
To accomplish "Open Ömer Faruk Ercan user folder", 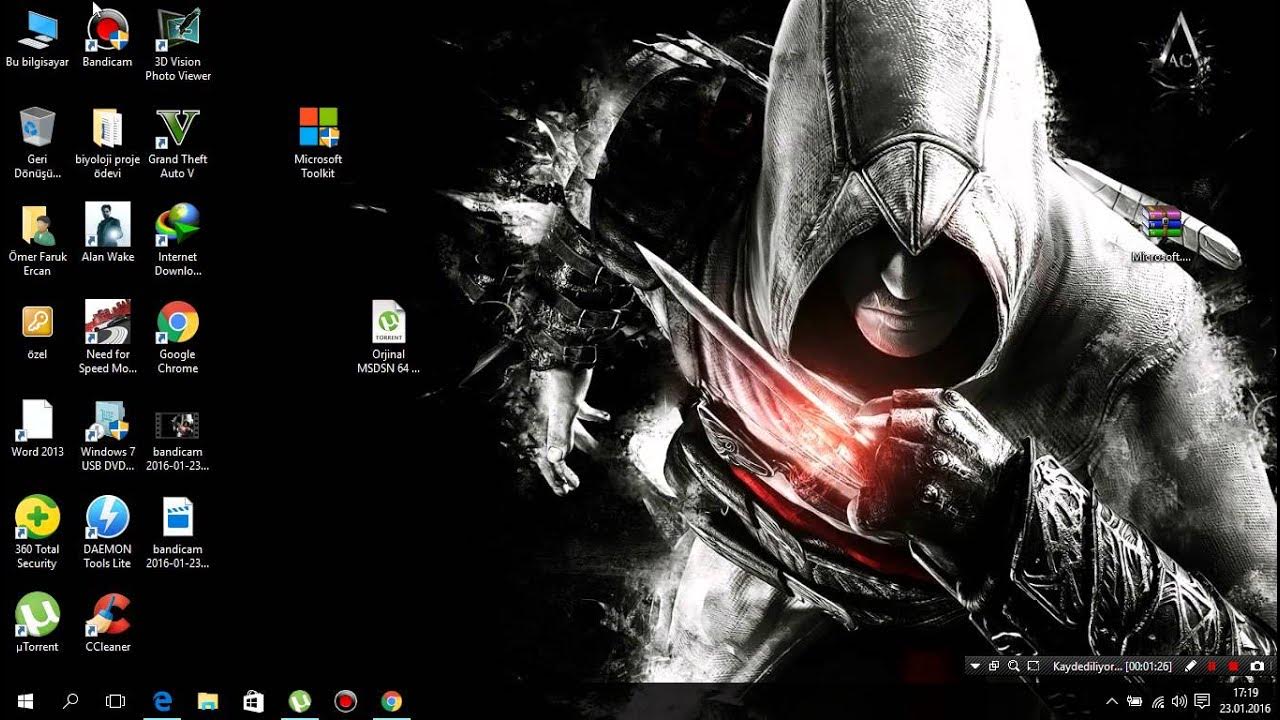I will pyautogui.click(x=37, y=240).
